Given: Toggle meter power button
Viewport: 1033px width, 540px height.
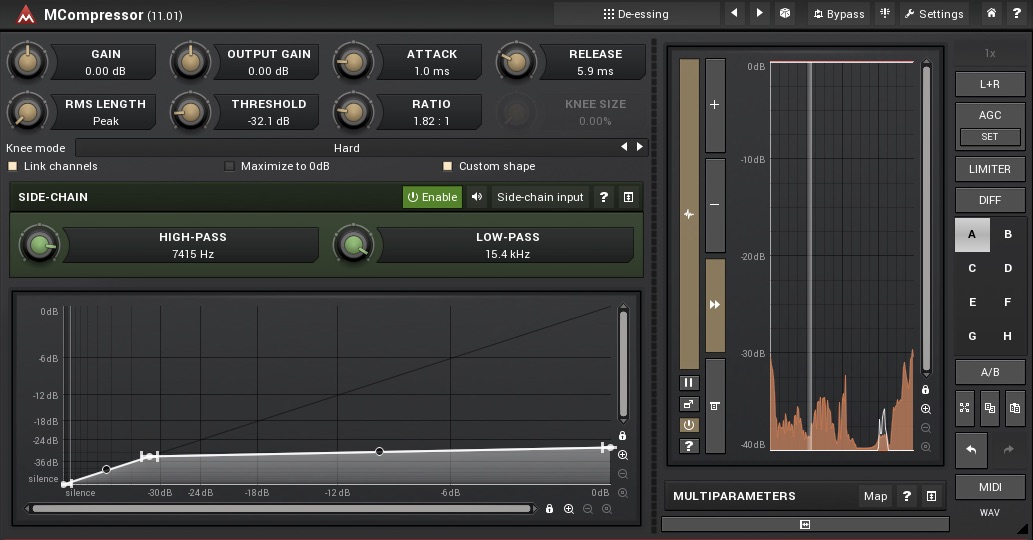Looking at the screenshot, I should tap(688, 425).
